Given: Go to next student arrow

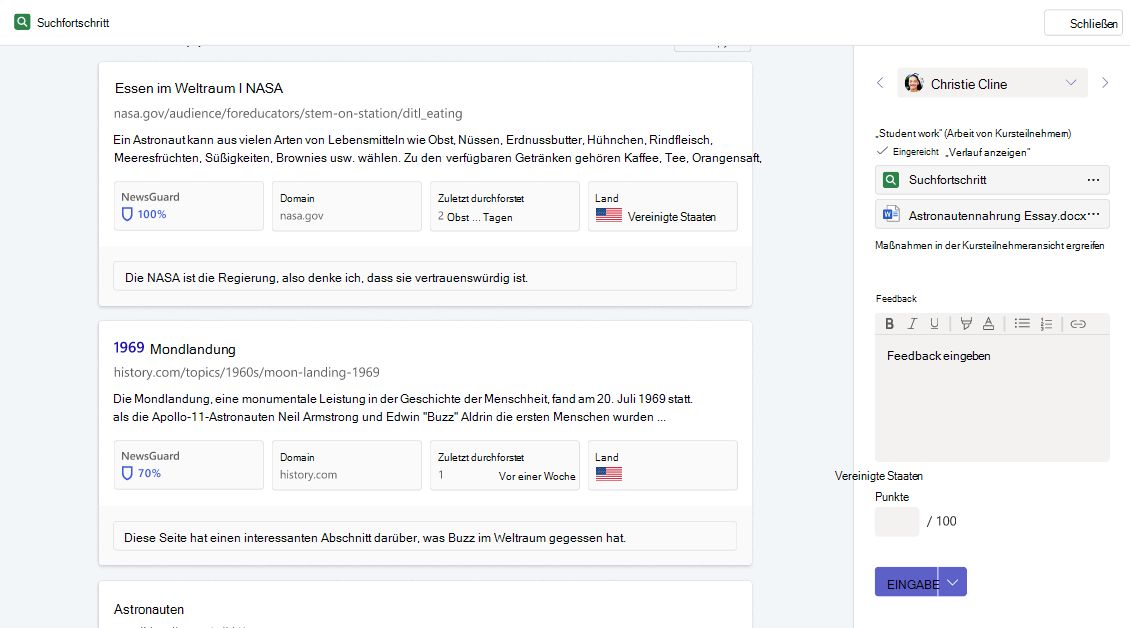Looking at the screenshot, I should click(x=1105, y=83).
